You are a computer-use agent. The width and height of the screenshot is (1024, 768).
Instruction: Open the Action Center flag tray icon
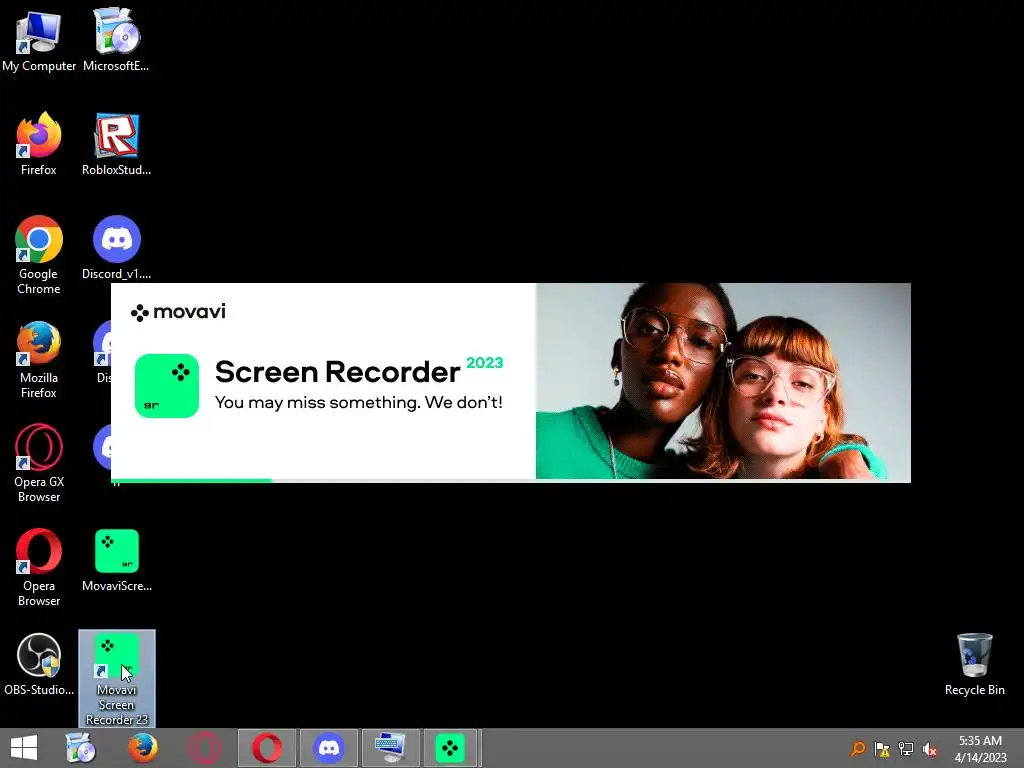[882, 748]
